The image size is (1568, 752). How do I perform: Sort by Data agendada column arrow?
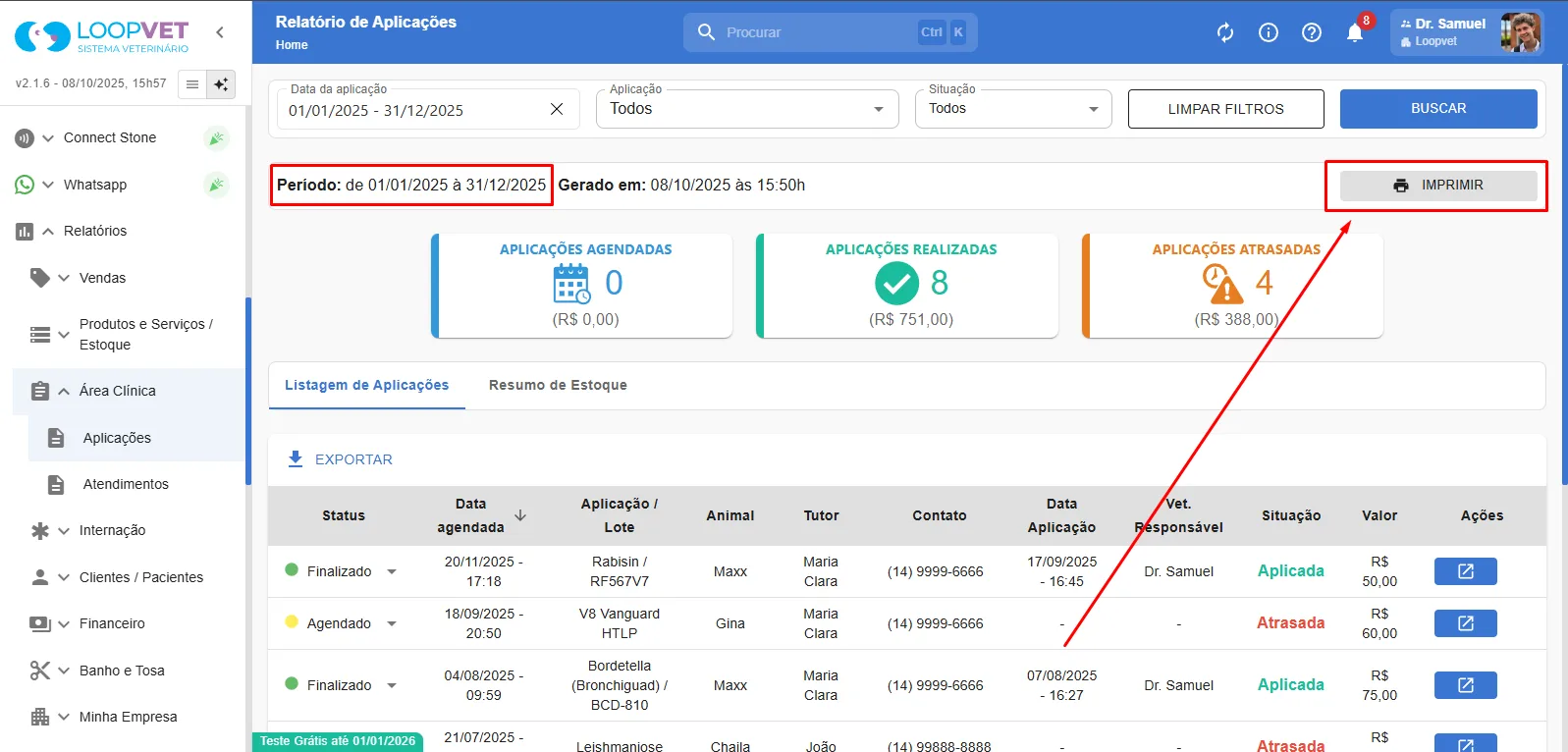(x=520, y=515)
